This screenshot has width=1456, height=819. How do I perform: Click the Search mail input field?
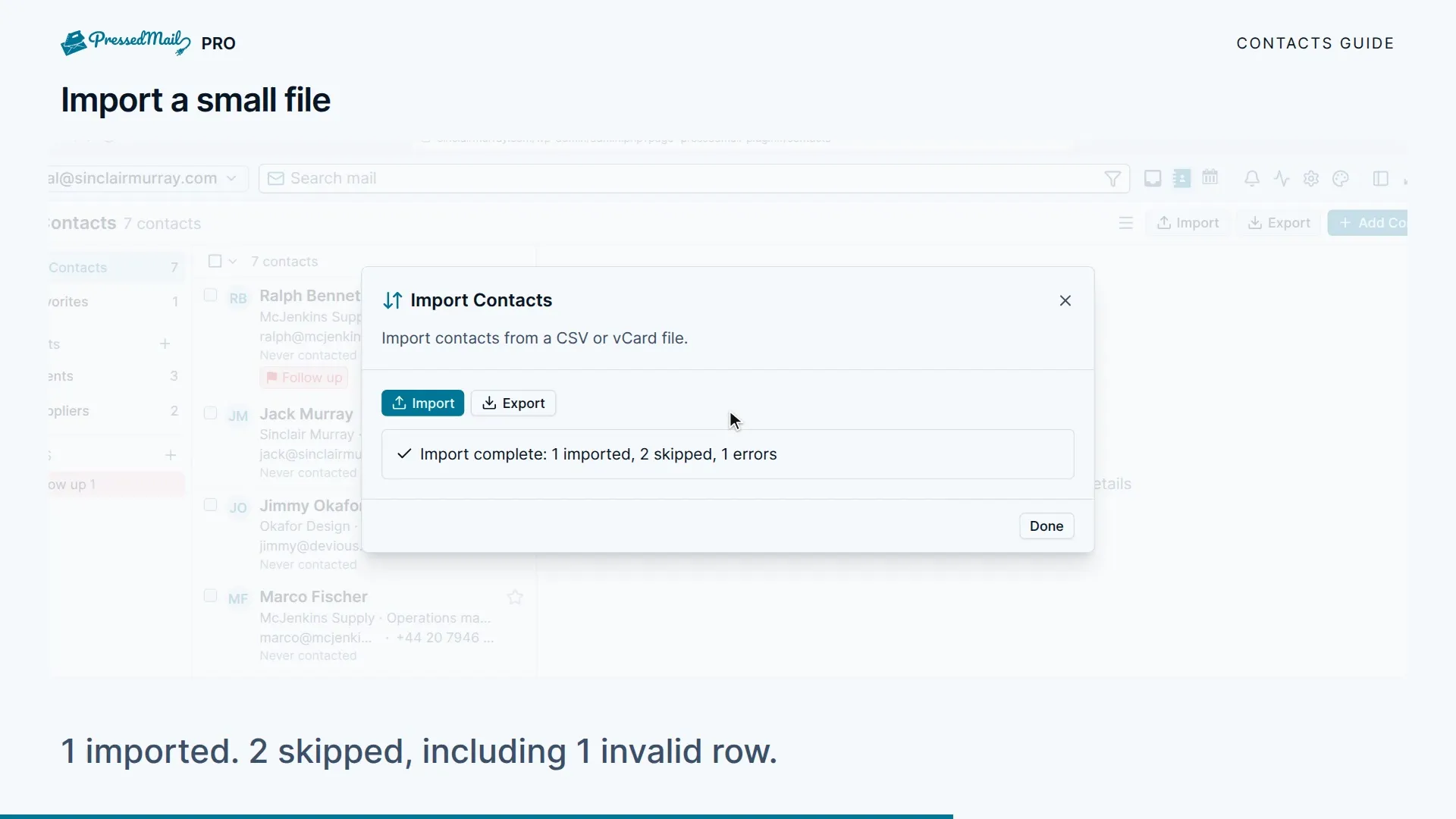(x=694, y=179)
